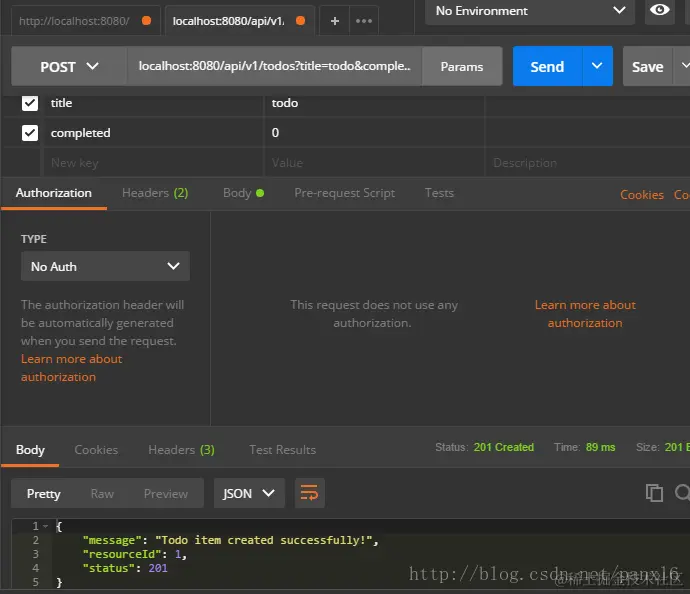Image resolution: width=690 pixels, height=594 pixels.
Task: Collapse the JSON object fold arrow on line 1
Action: point(45,526)
